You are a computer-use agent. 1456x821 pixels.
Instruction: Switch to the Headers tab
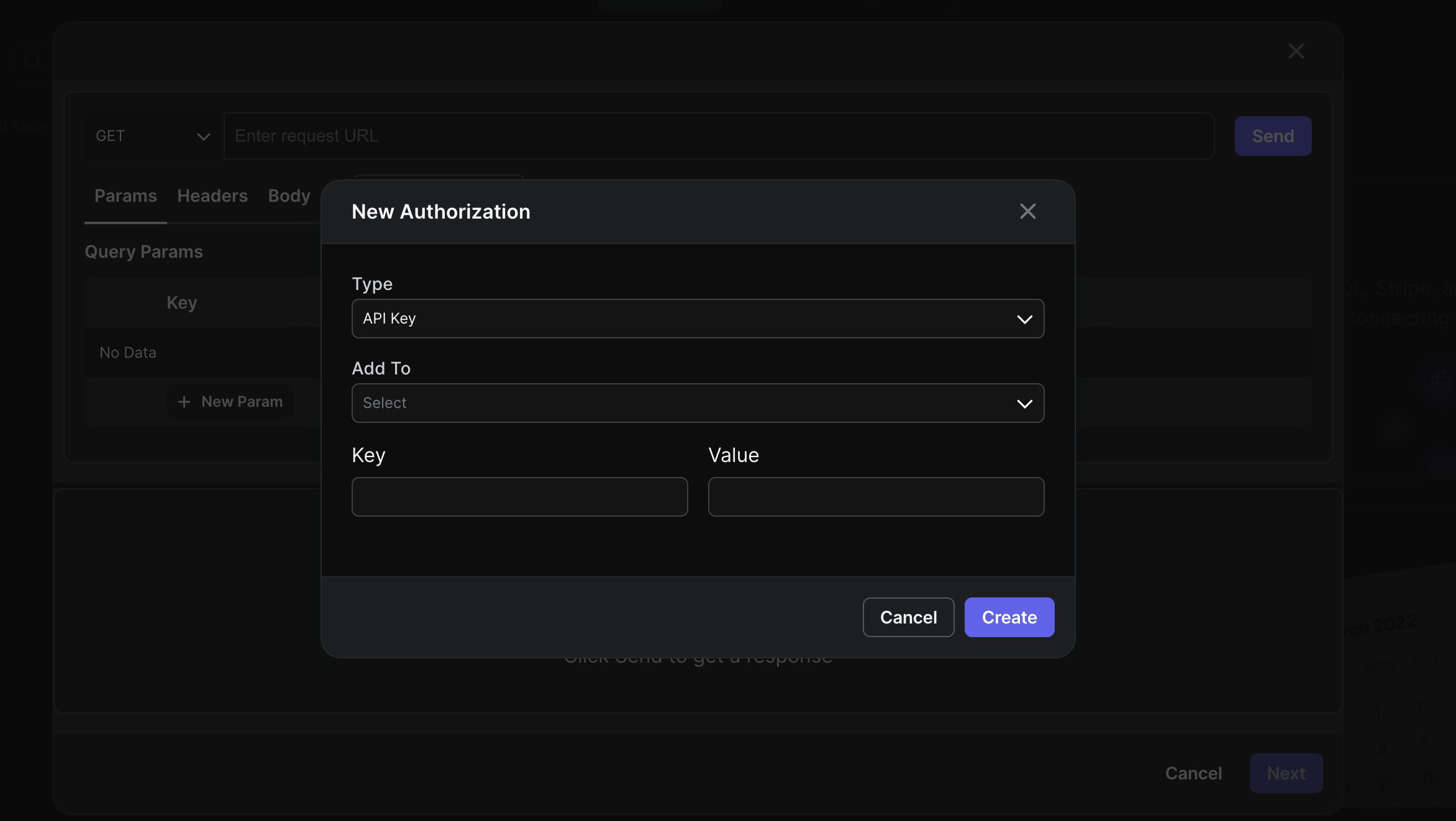click(x=212, y=196)
